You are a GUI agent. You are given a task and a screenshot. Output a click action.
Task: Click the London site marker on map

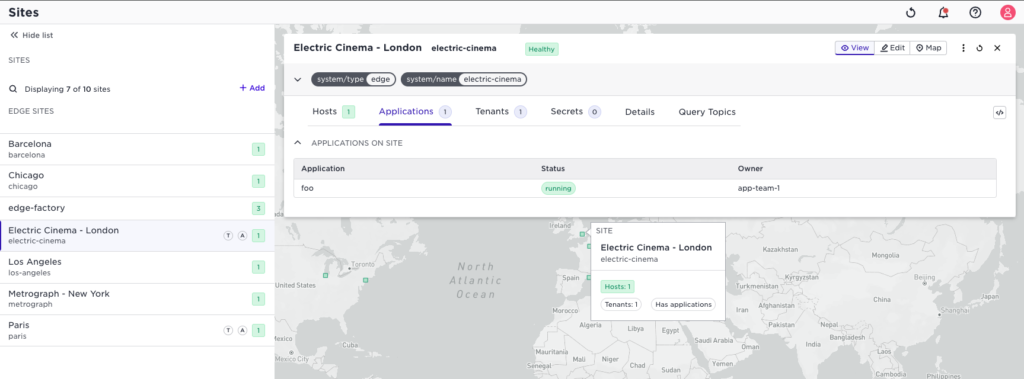coord(582,234)
